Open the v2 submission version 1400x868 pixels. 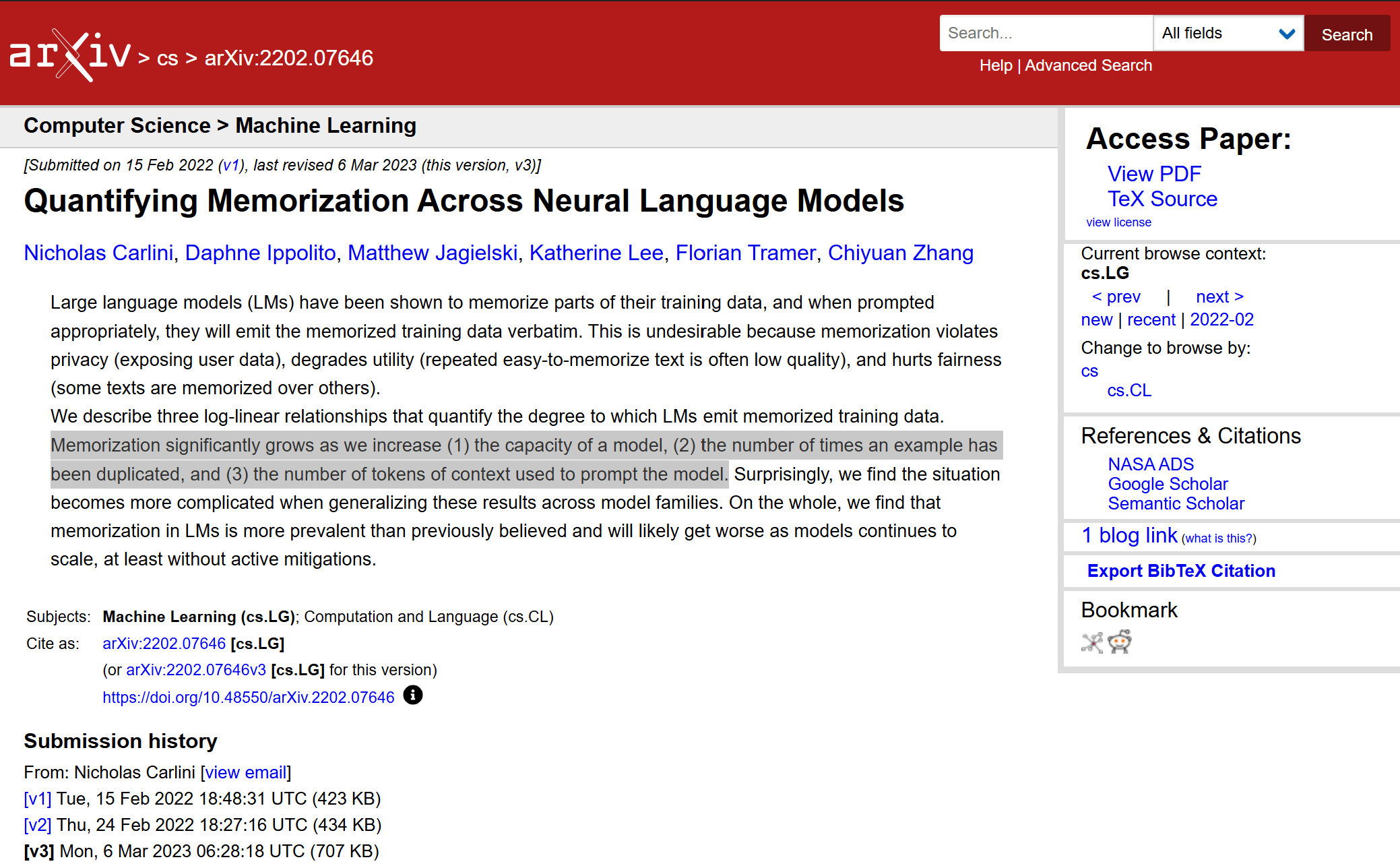tap(37, 825)
